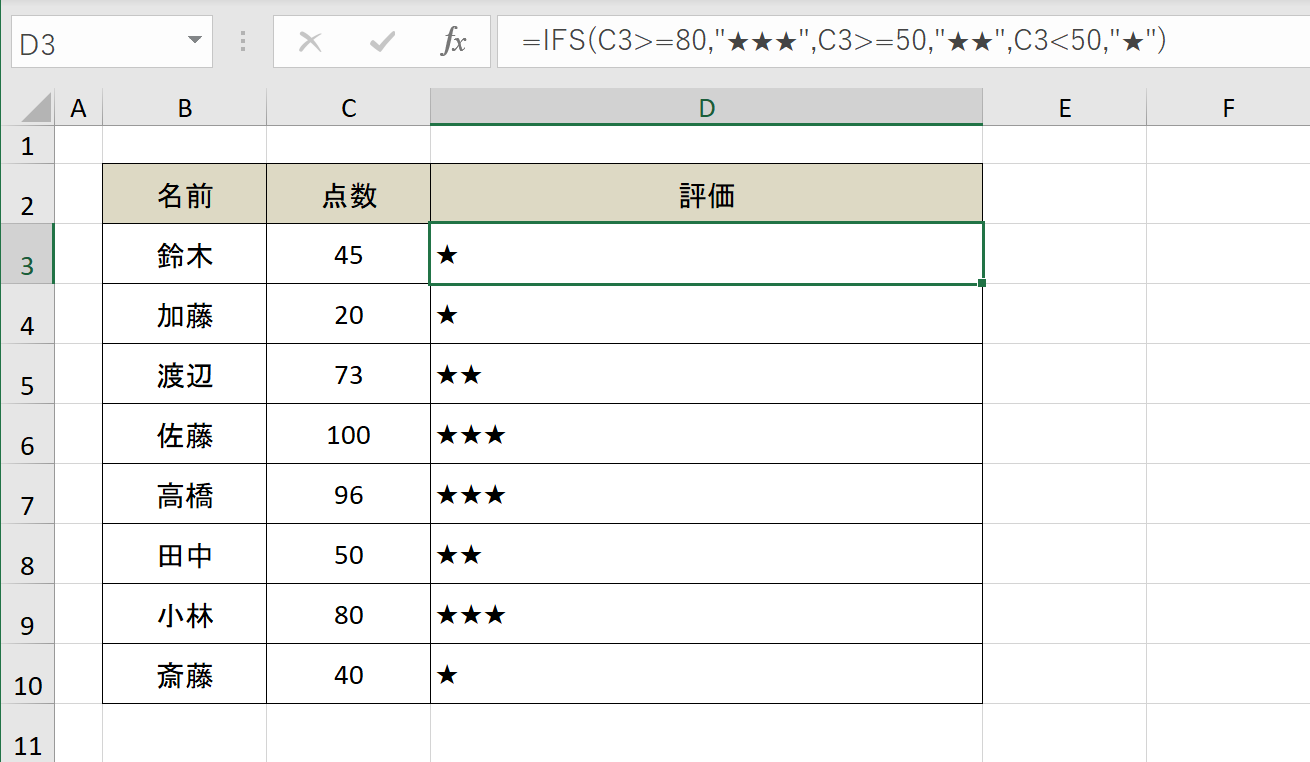This screenshot has width=1310, height=762.
Task: Select row 3 header
Action: pyautogui.click(x=27, y=254)
